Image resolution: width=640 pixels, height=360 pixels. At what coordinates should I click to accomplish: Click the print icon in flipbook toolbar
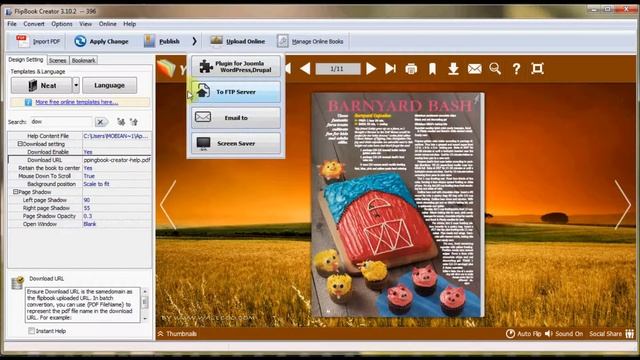click(x=411, y=69)
